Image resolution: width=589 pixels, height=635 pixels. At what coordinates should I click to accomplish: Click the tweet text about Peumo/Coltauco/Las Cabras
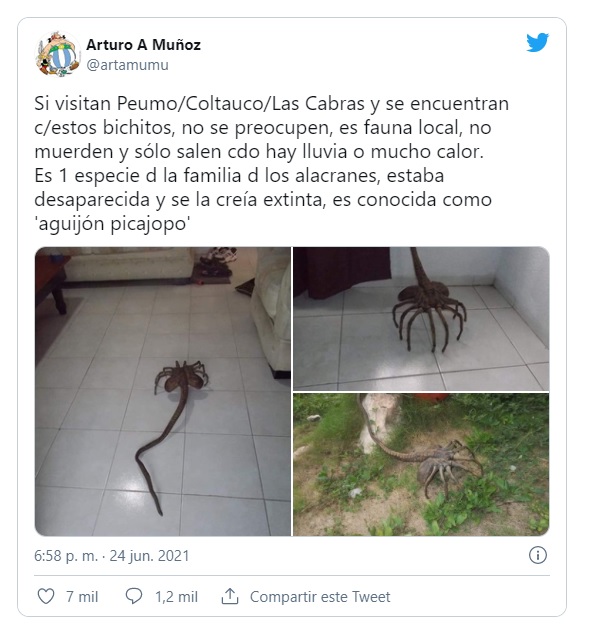point(271,163)
